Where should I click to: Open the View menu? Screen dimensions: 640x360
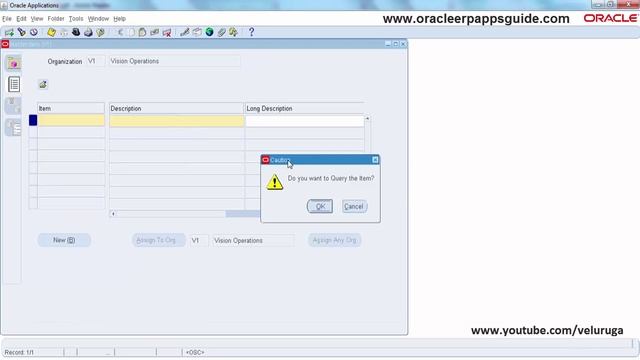(37, 19)
